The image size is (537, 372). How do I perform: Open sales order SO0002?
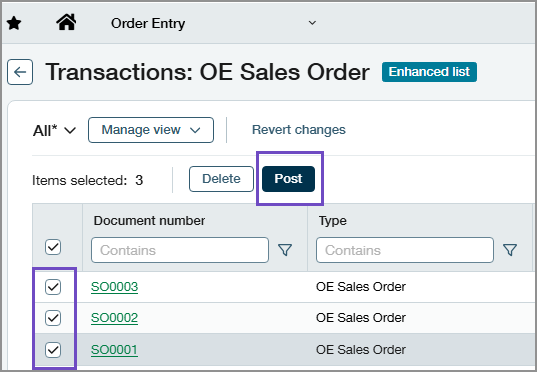[x=114, y=318]
